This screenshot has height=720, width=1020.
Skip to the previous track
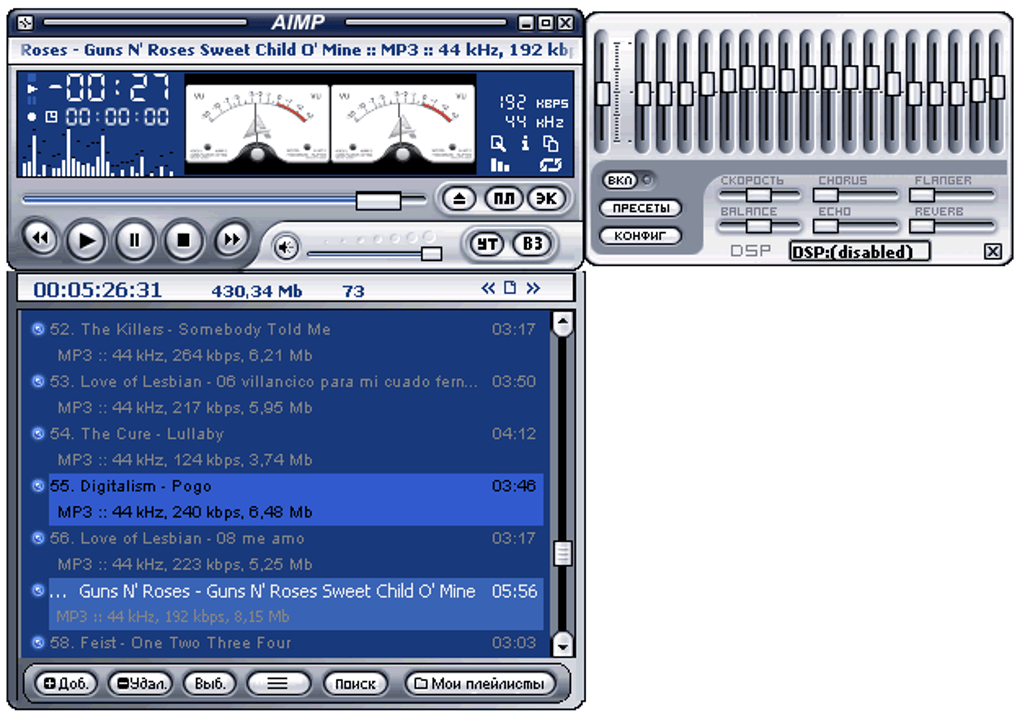[x=40, y=239]
